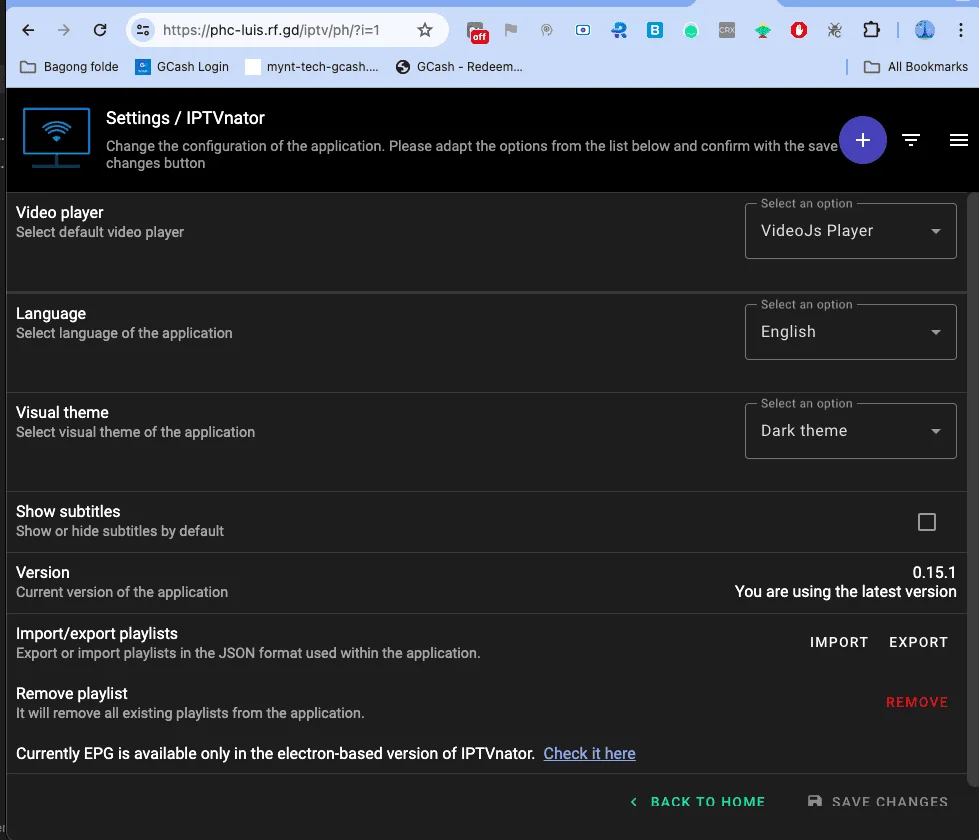Viewport: 979px width, 840px height.
Task: Click the version number 0.15.1
Action: 934,573
